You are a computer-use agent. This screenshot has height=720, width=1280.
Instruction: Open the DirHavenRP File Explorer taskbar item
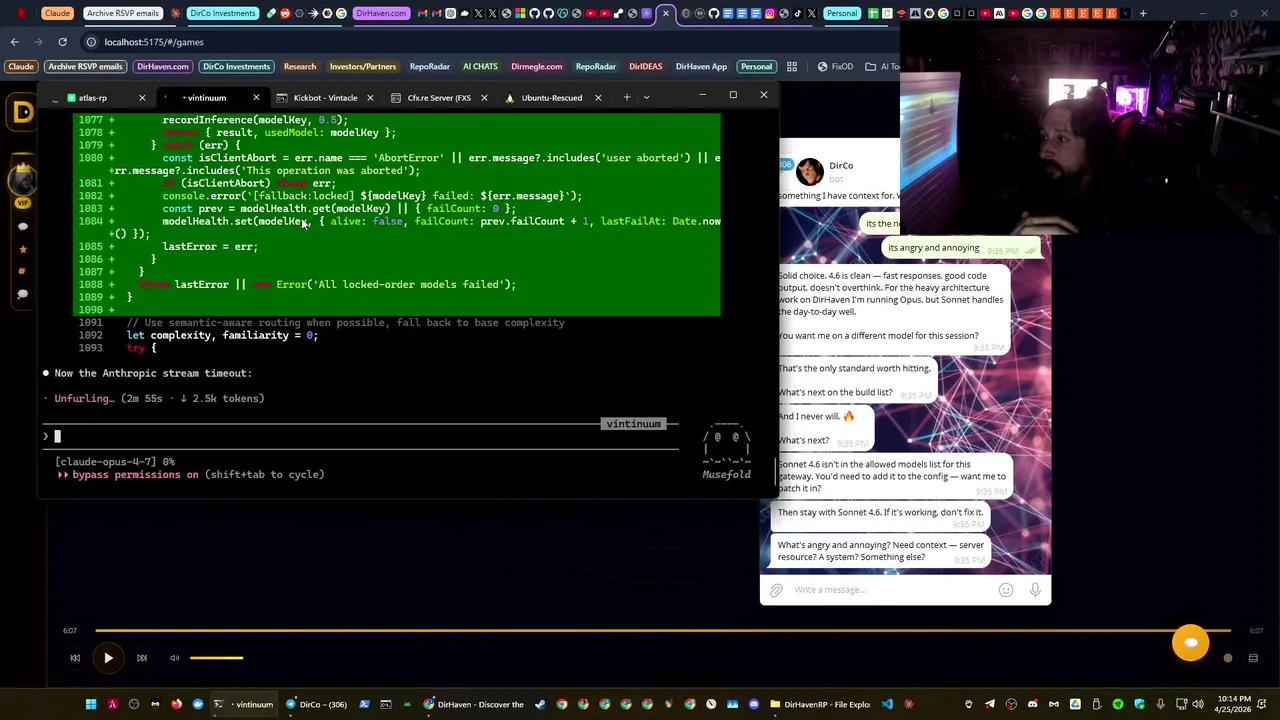tap(820, 705)
